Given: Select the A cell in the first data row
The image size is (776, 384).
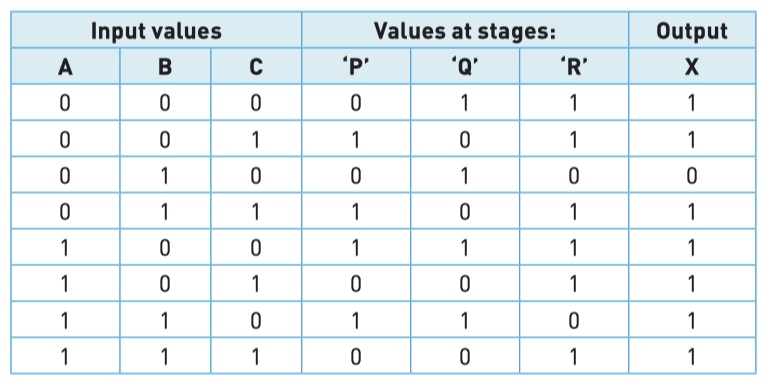Looking at the screenshot, I should coord(65,102).
